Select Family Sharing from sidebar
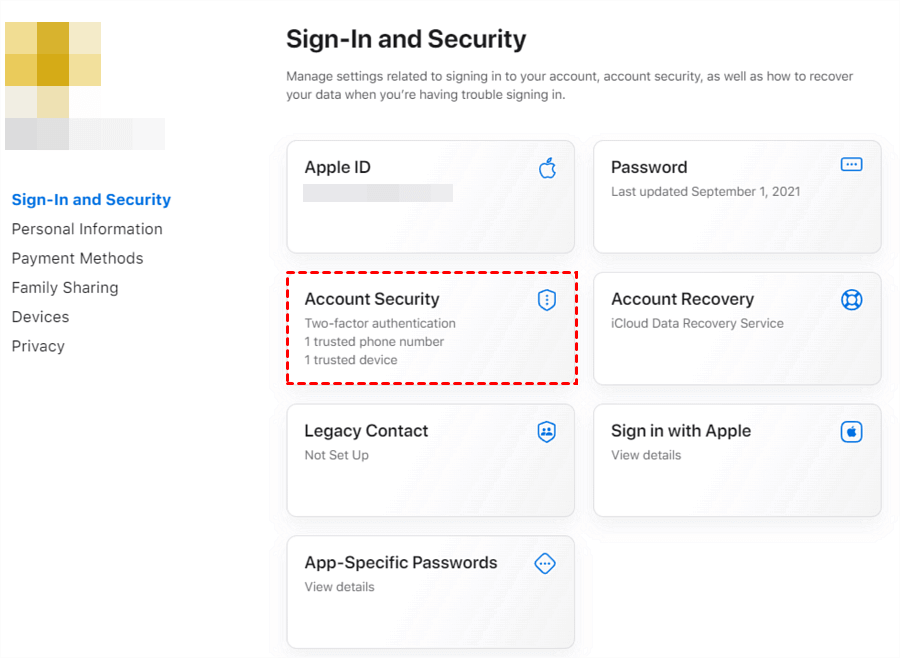 click(65, 287)
